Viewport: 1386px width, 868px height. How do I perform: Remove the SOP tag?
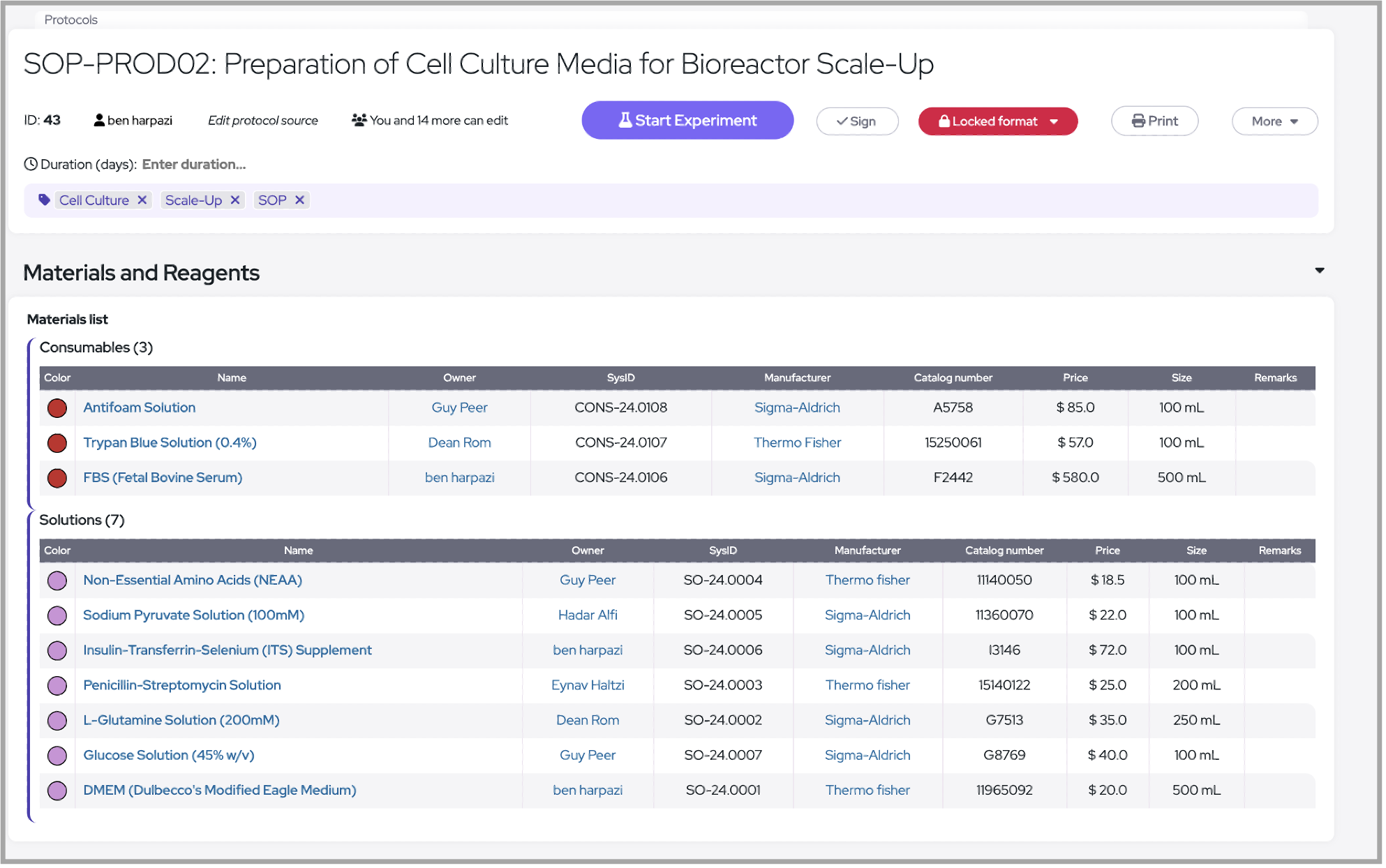[x=300, y=201]
